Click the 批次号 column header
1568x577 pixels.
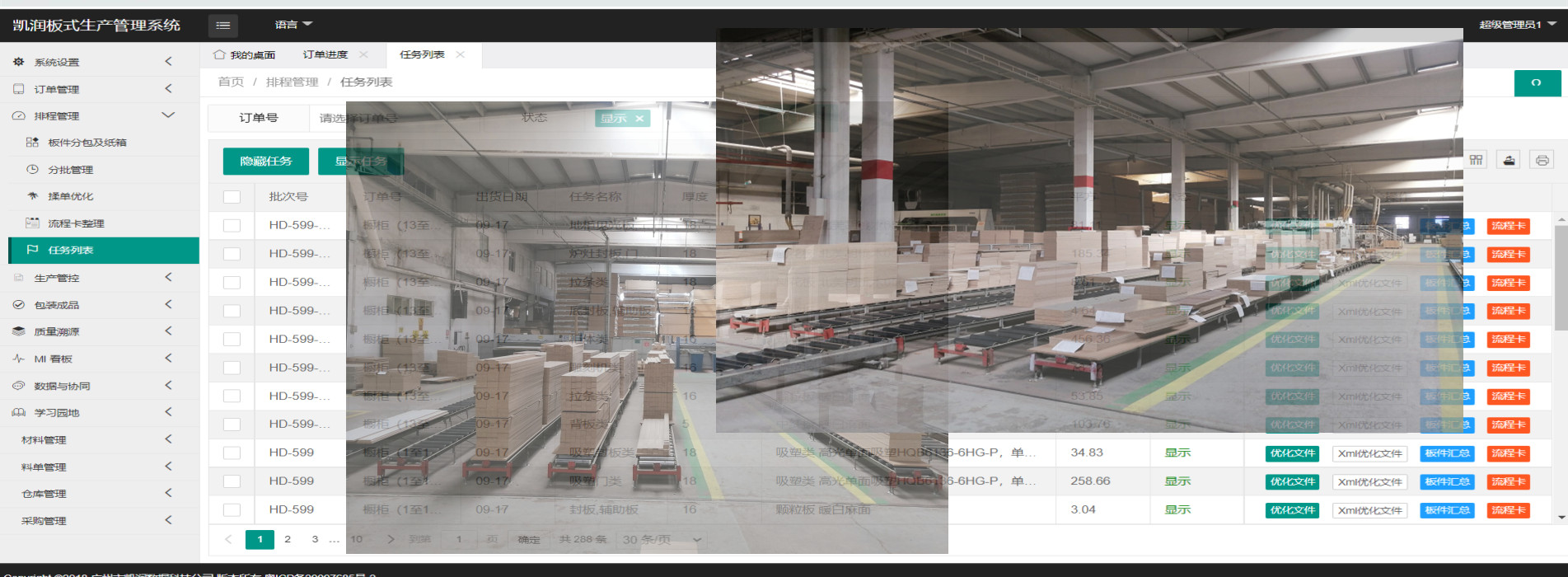pos(288,197)
